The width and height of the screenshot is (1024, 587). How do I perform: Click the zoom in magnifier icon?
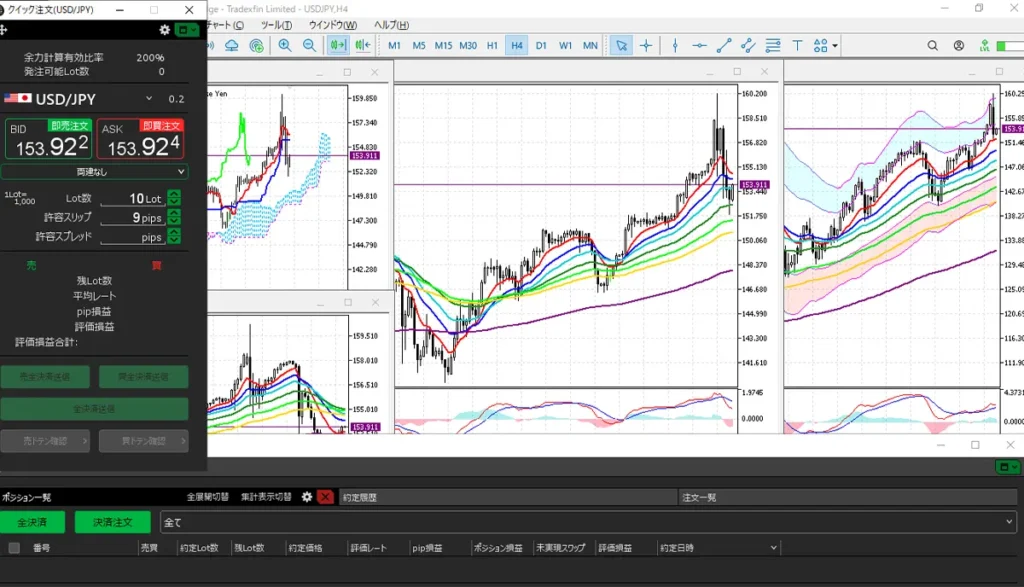coord(285,45)
